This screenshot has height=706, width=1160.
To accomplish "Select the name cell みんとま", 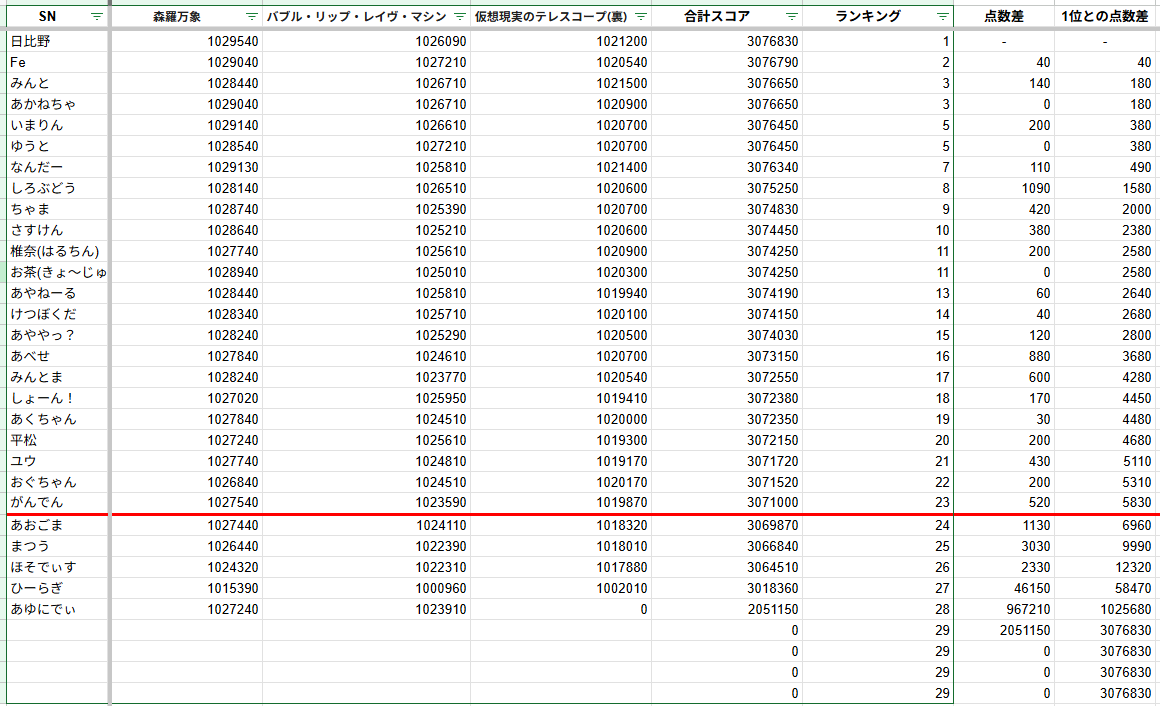I will click(x=58, y=377).
